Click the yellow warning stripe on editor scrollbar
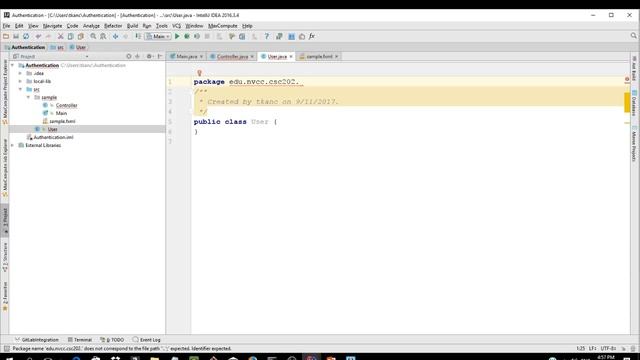Screen dimensions: 640x360 point(627,102)
